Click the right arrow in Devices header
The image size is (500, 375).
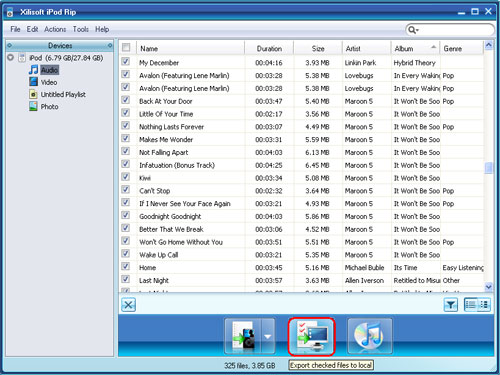110,45
